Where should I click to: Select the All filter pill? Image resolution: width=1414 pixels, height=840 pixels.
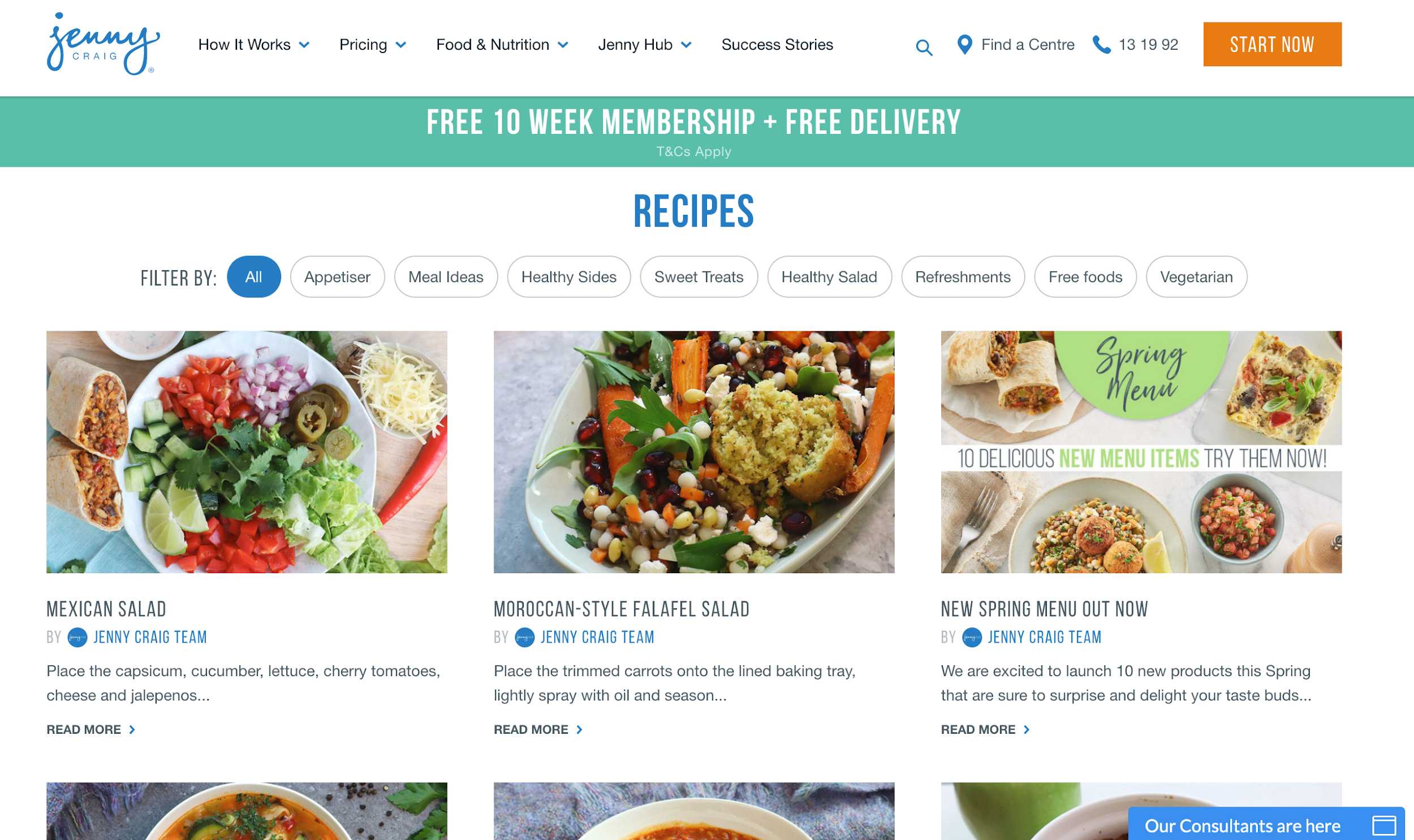point(254,277)
